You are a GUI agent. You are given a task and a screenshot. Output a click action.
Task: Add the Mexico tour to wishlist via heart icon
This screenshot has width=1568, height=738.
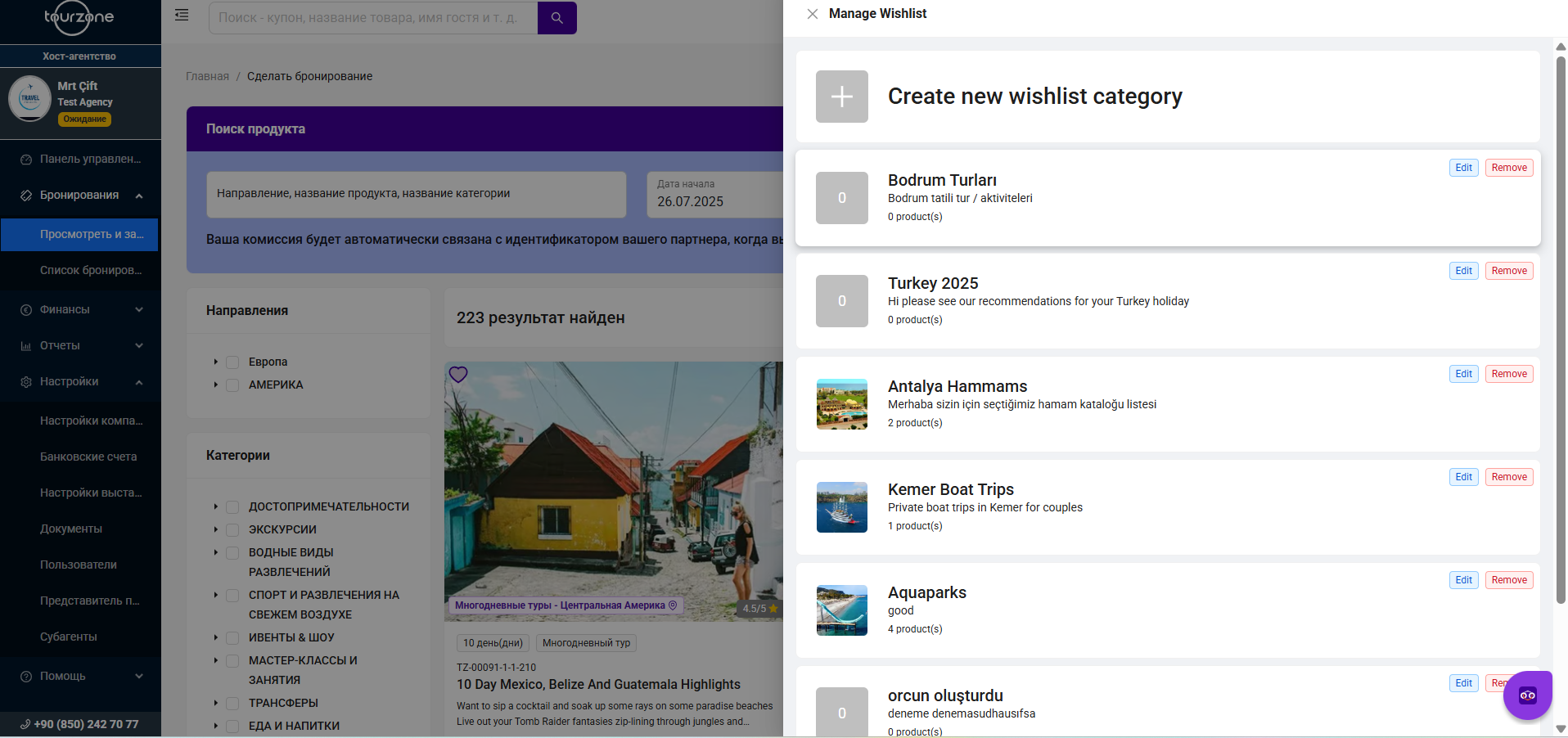click(x=458, y=375)
